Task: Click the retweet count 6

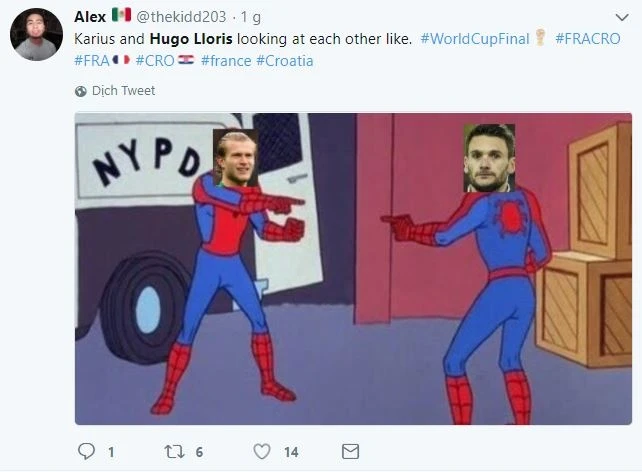Action: (199, 452)
